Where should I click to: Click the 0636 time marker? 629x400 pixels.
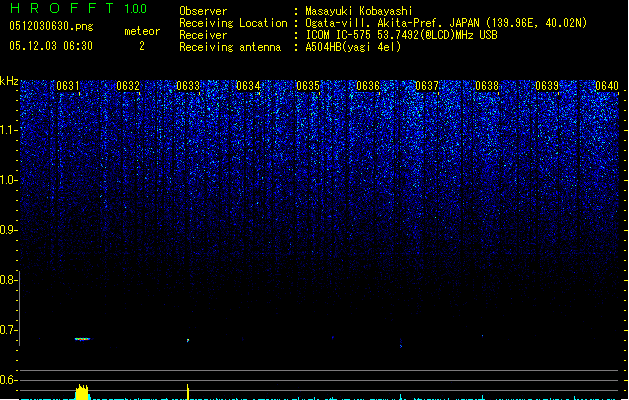click(368, 86)
